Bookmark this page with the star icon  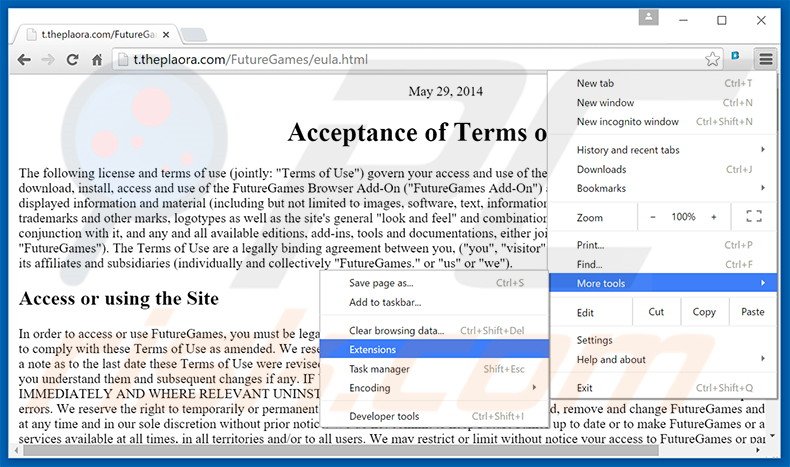[712, 59]
